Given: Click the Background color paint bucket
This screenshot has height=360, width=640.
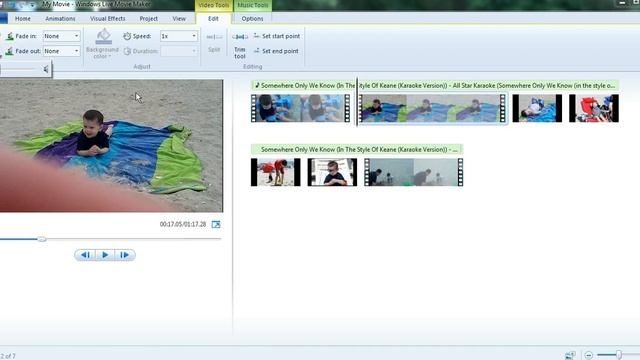Looking at the screenshot, I should pos(103,37).
